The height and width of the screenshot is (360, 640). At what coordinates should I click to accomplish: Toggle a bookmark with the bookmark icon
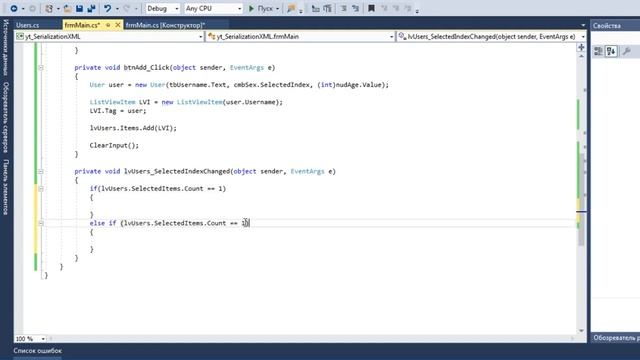371,8
